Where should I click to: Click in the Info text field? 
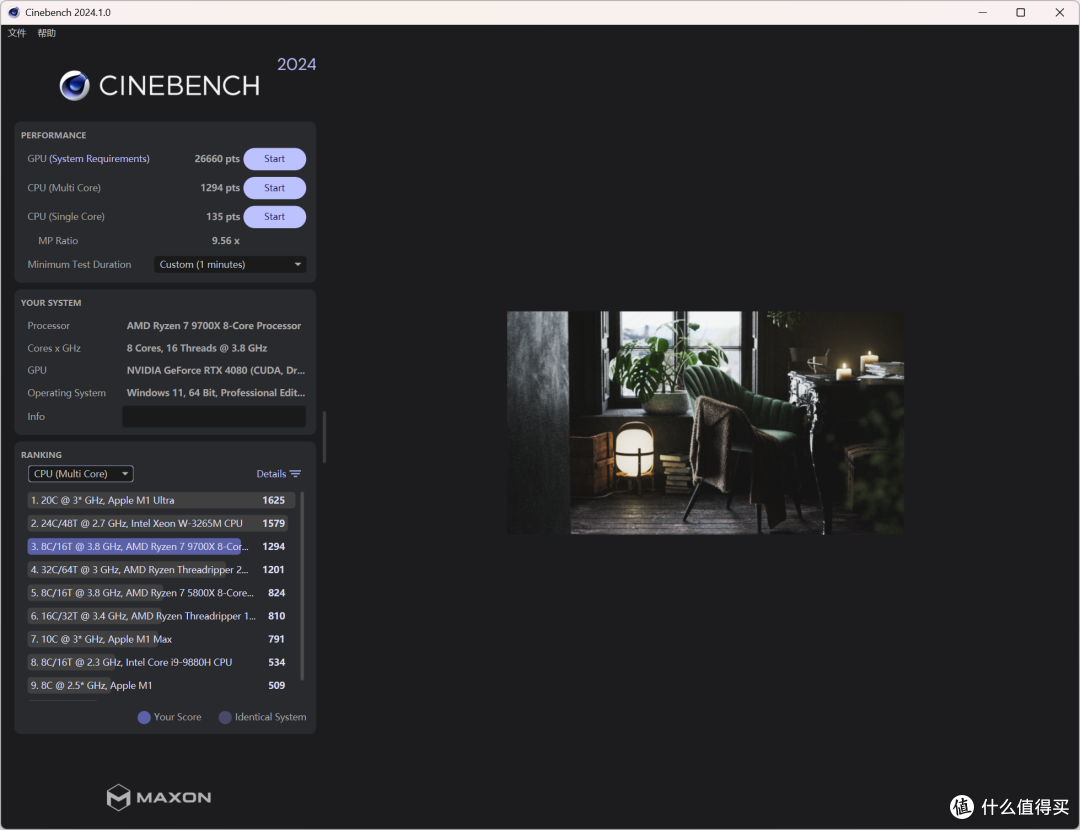coord(214,416)
